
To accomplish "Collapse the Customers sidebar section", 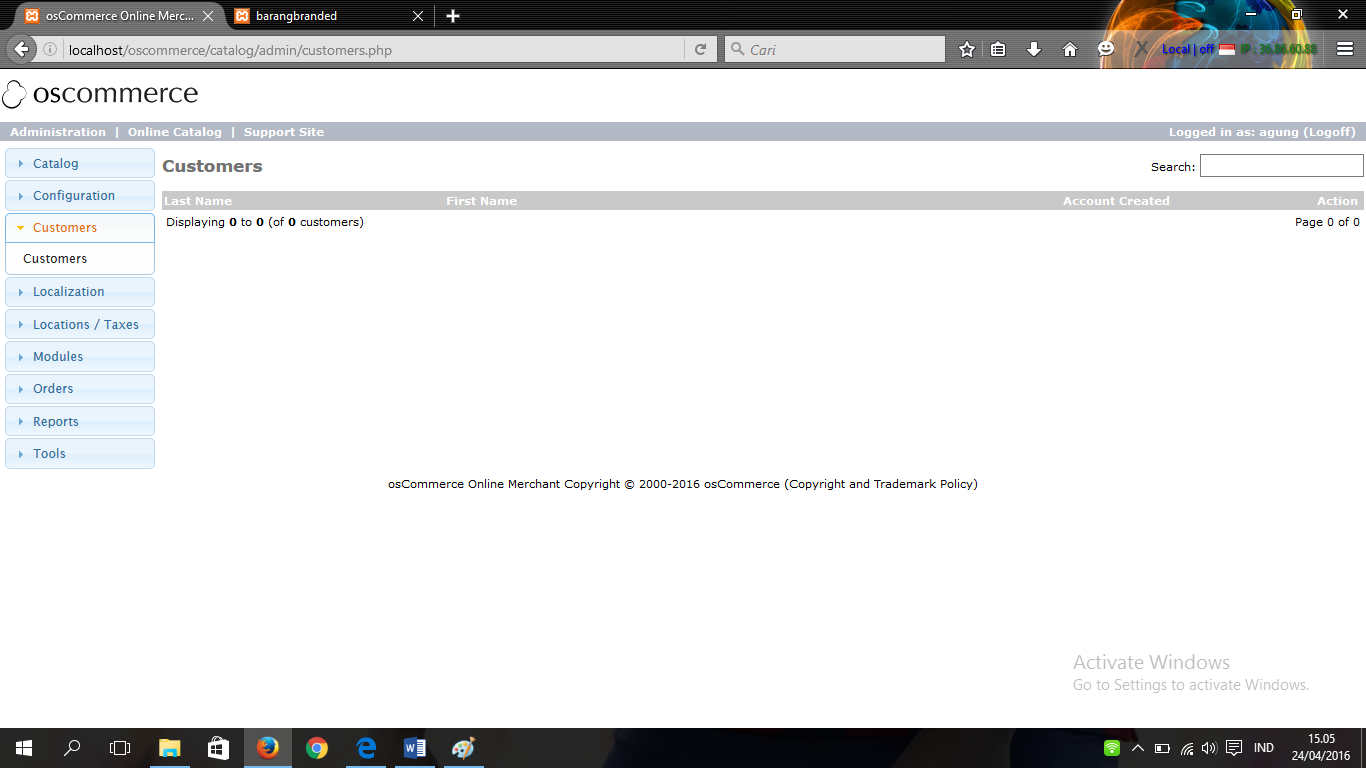I will pyautogui.click(x=80, y=227).
